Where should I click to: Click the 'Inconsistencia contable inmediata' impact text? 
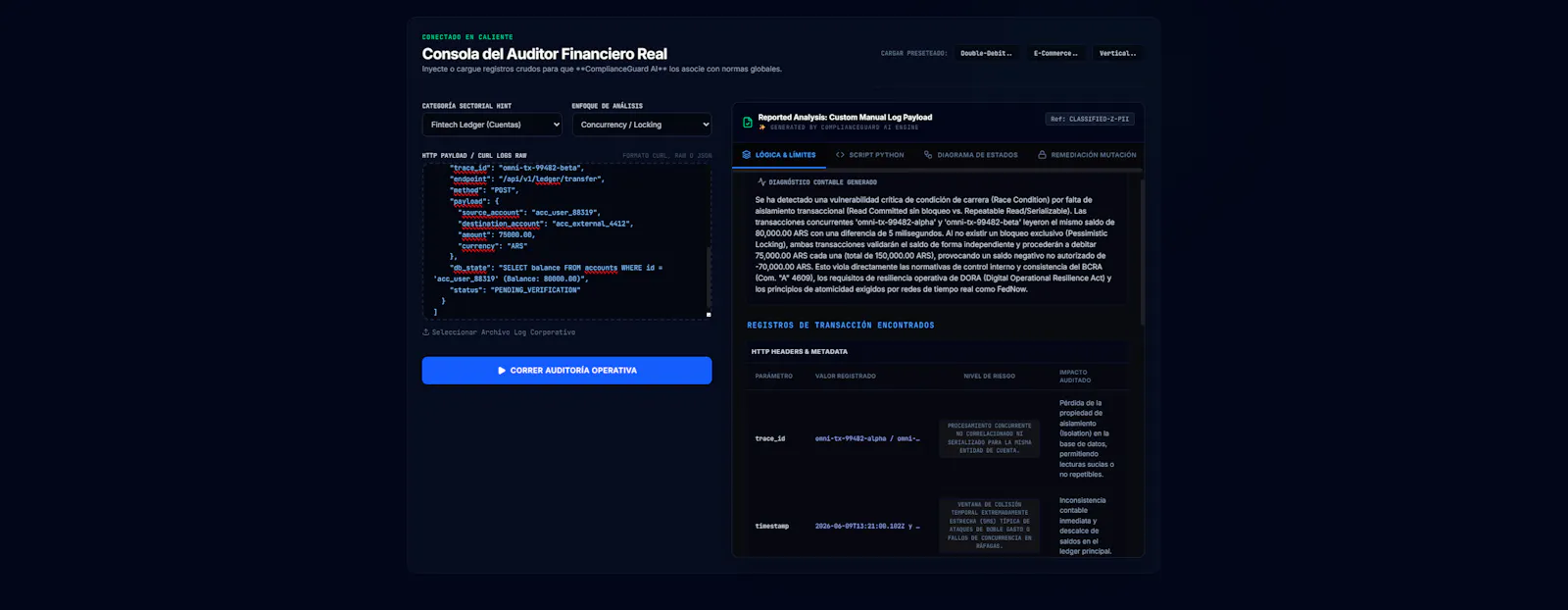tap(1086, 526)
